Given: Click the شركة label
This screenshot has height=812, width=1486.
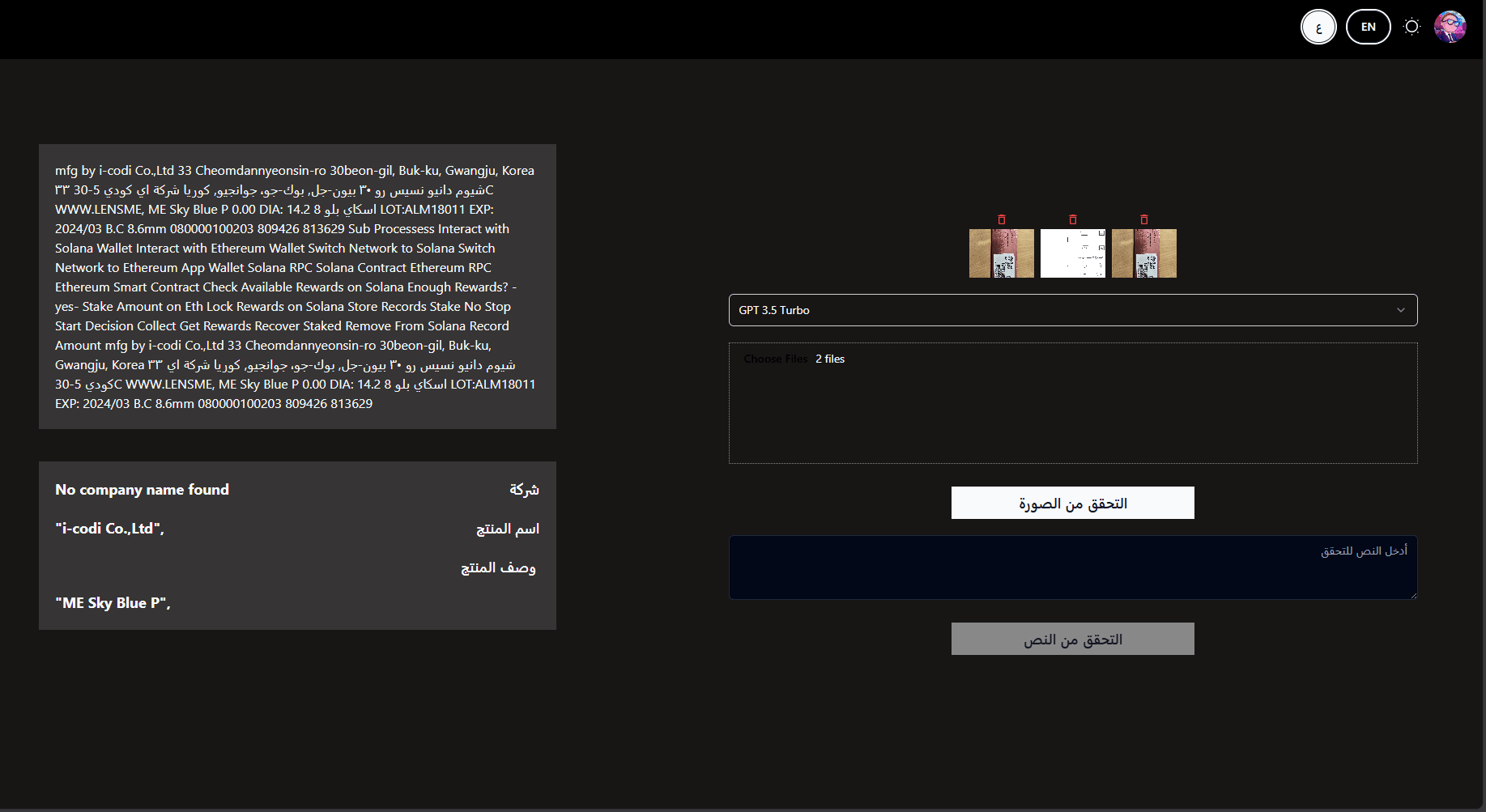Looking at the screenshot, I should (x=524, y=490).
